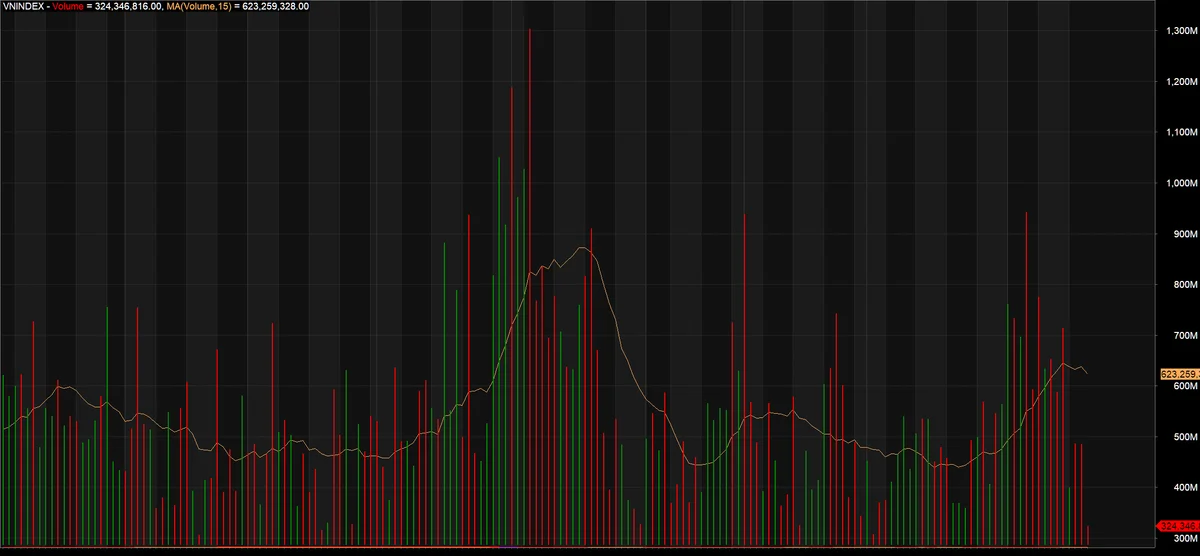Click the 700M axis label
The width and height of the screenshot is (1200, 556).
[x=1185, y=336]
